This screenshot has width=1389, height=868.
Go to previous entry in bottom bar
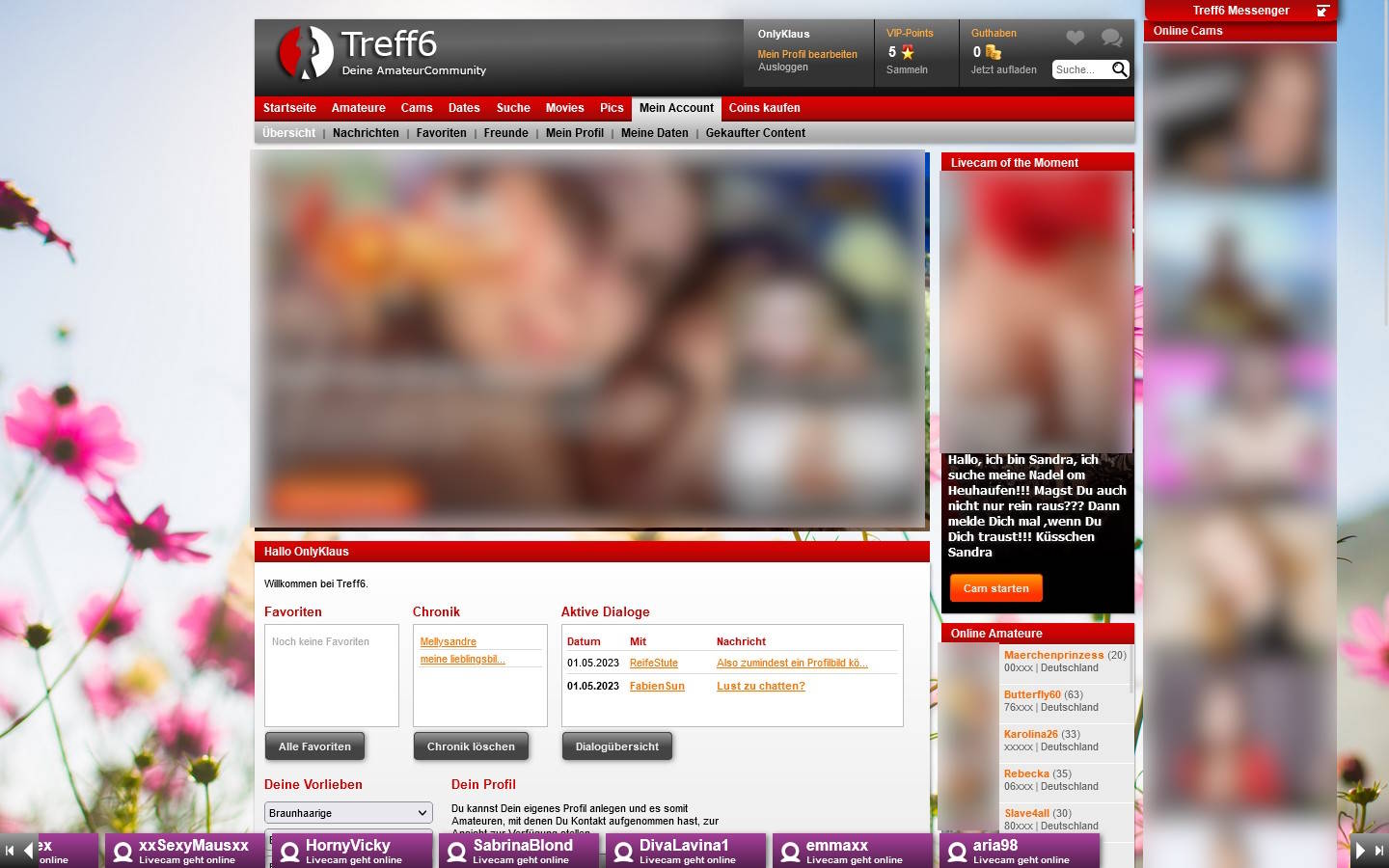29,851
